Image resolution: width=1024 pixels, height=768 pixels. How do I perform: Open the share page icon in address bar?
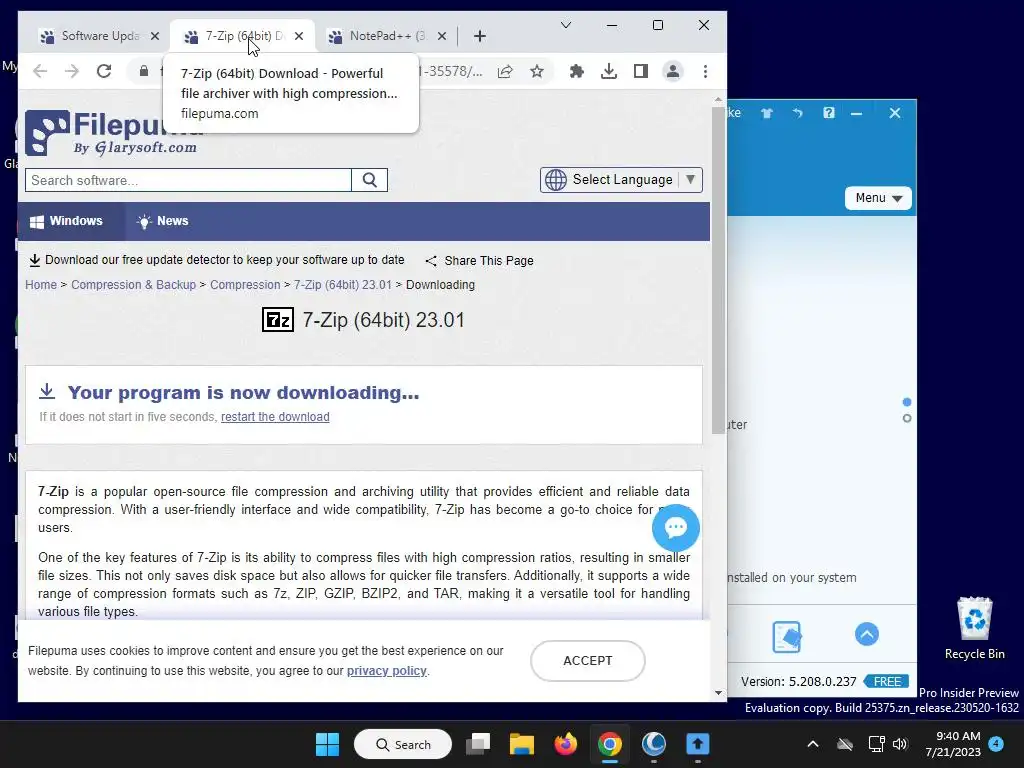(x=505, y=71)
